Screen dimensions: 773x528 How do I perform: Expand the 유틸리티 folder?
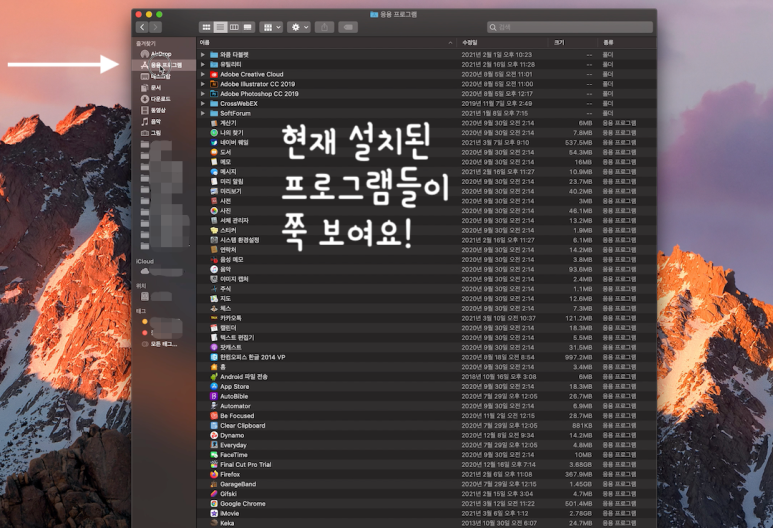pyautogui.click(x=203, y=65)
